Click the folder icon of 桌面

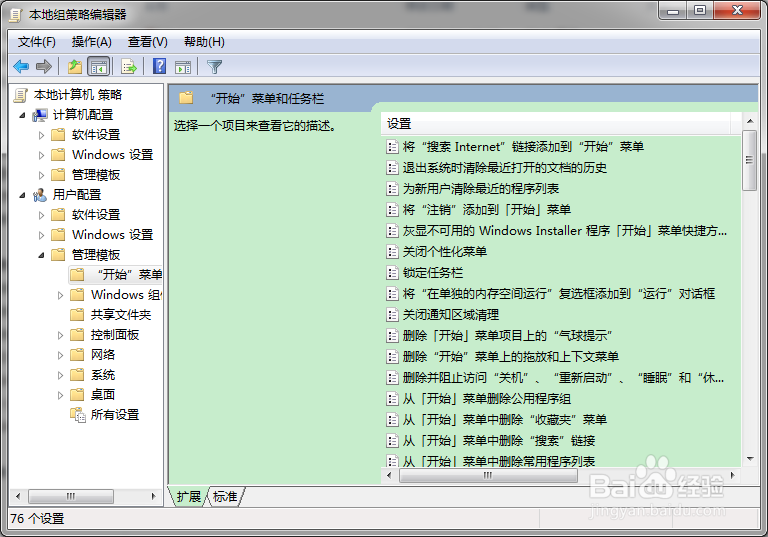point(77,395)
